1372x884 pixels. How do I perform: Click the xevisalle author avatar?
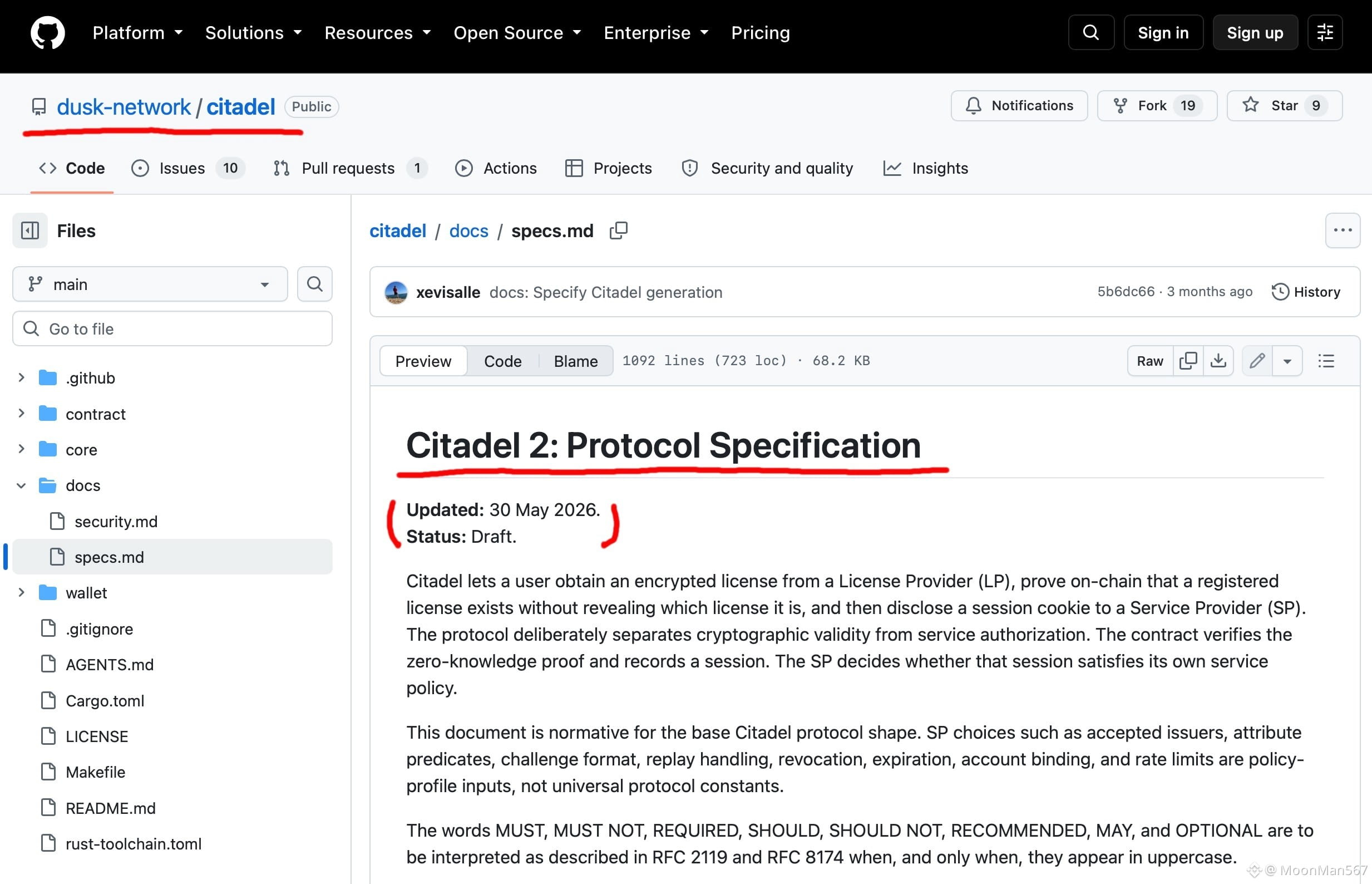(x=396, y=292)
